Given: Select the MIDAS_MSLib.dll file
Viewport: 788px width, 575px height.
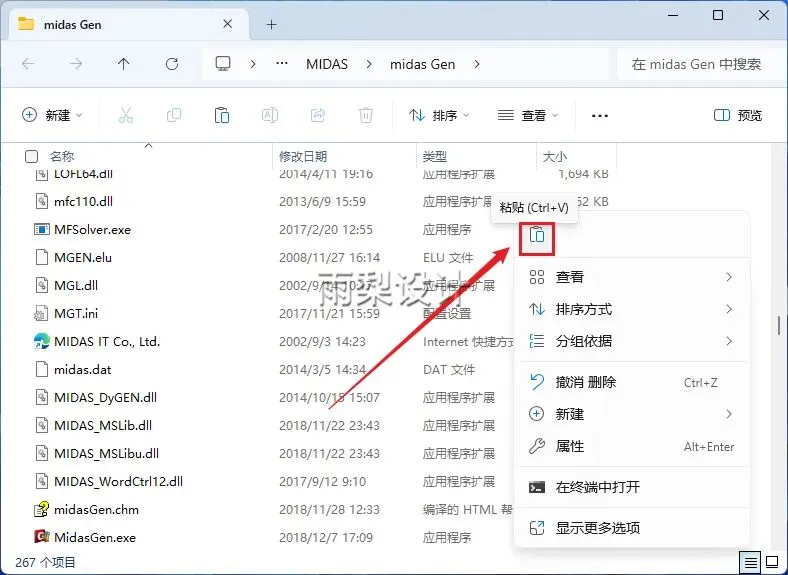Looking at the screenshot, I should pyautogui.click(x=103, y=425).
